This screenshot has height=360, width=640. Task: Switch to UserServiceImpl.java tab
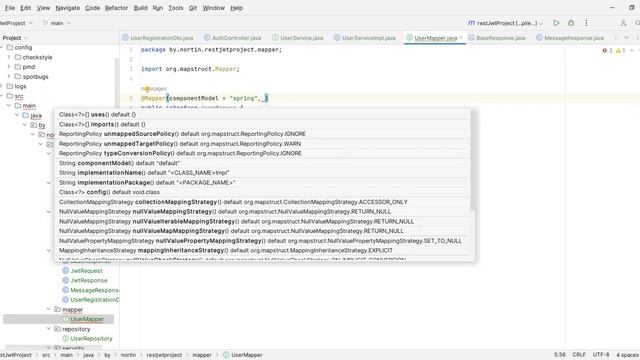click(x=364, y=38)
